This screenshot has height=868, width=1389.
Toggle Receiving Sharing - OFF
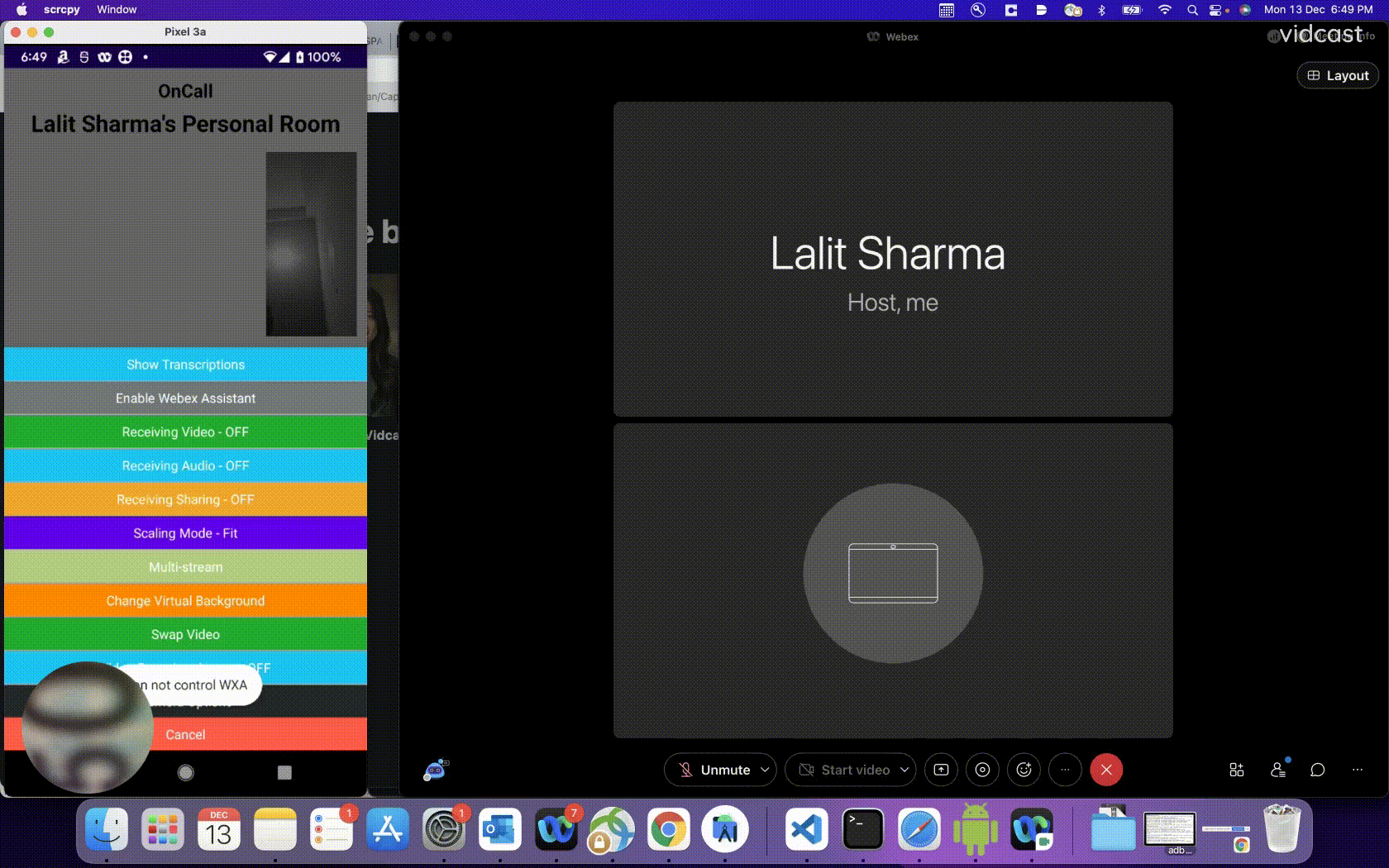point(185,500)
